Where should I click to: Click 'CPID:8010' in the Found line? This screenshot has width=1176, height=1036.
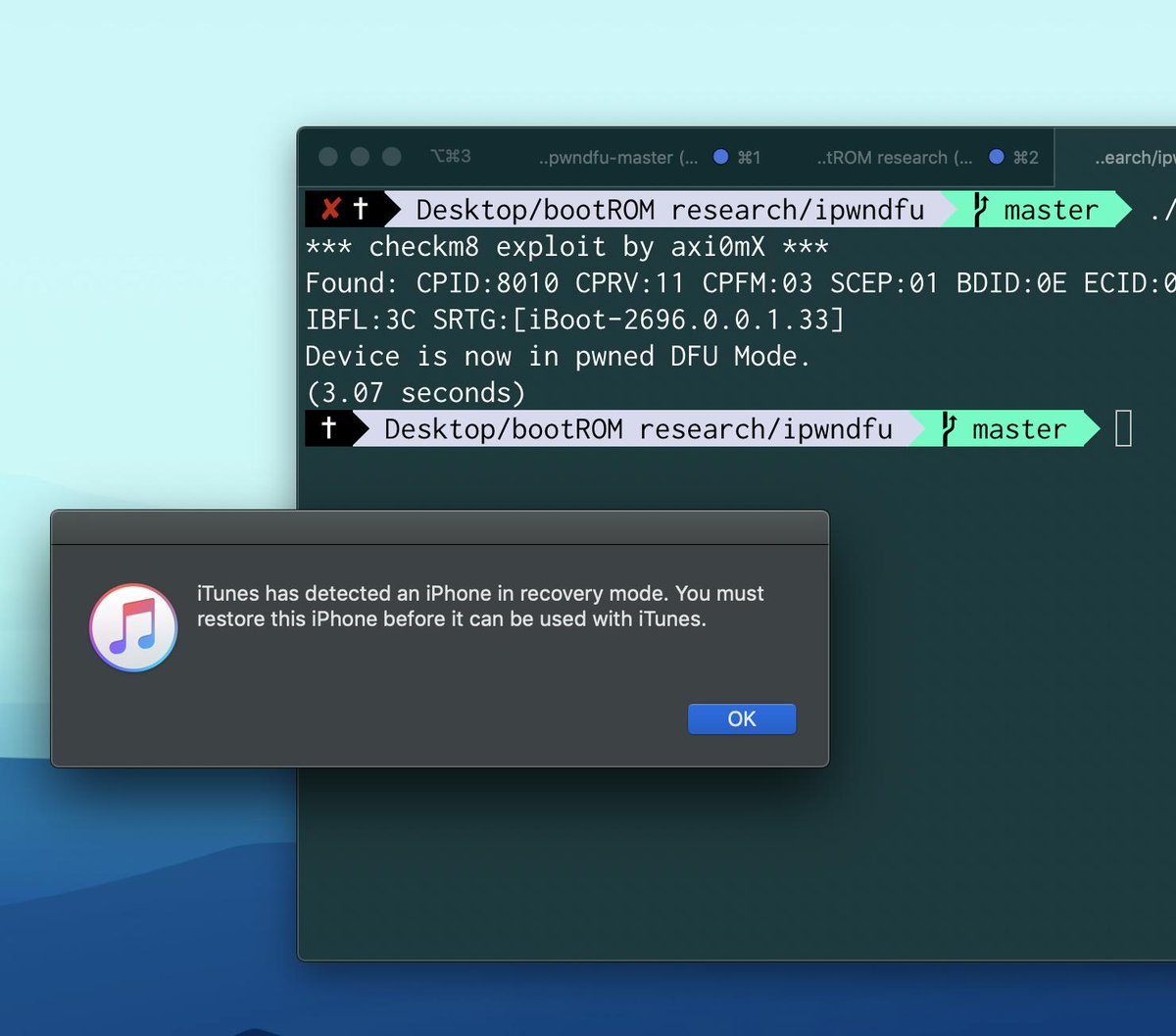[487, 283]
